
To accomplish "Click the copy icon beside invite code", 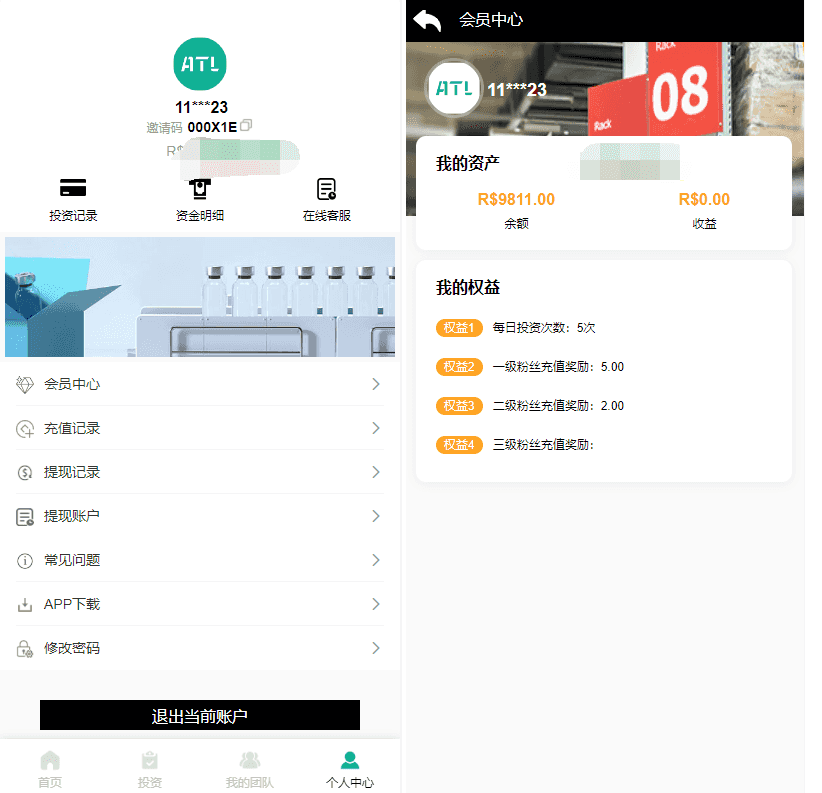I will pyautogui.click(x=246, y=126).
